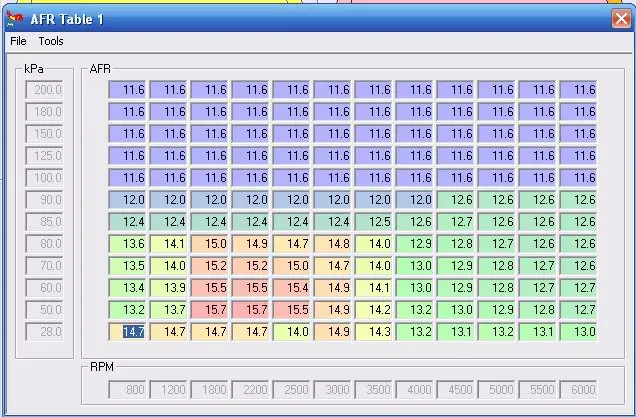Select the highlighted 14.7 cell at 28.0 kPa, 800 RPM

pyautogui.click(x=128, y=331)
